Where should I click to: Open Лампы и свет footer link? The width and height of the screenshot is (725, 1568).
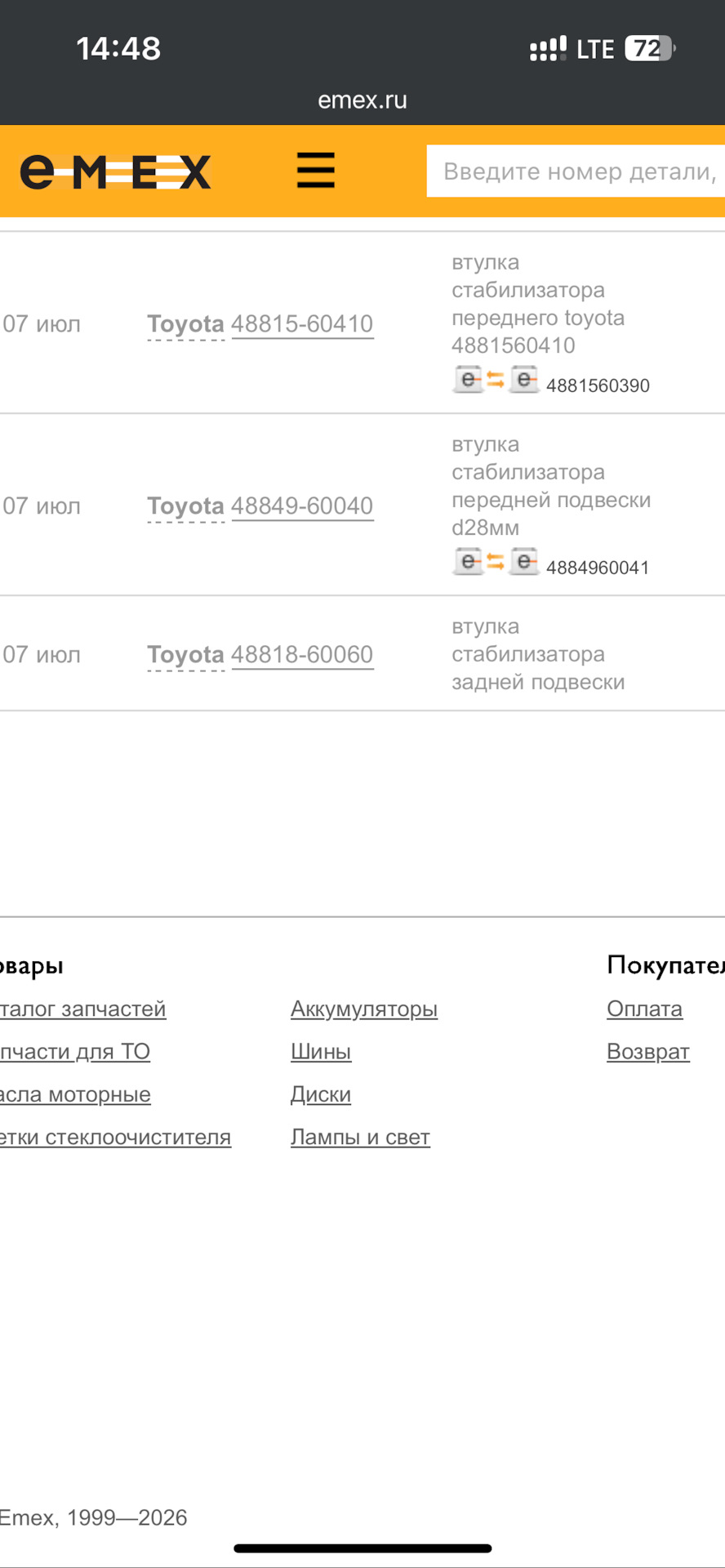click(x=360, y=1137)
